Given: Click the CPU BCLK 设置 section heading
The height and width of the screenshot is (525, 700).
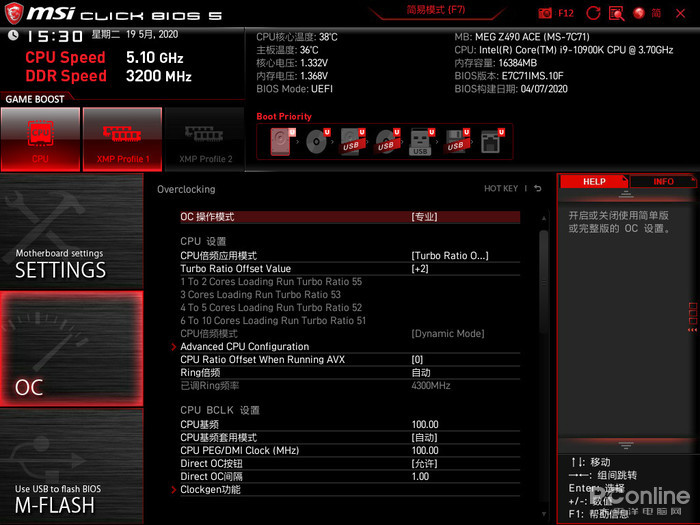Looking at the screenshot, I should [220, 410].
